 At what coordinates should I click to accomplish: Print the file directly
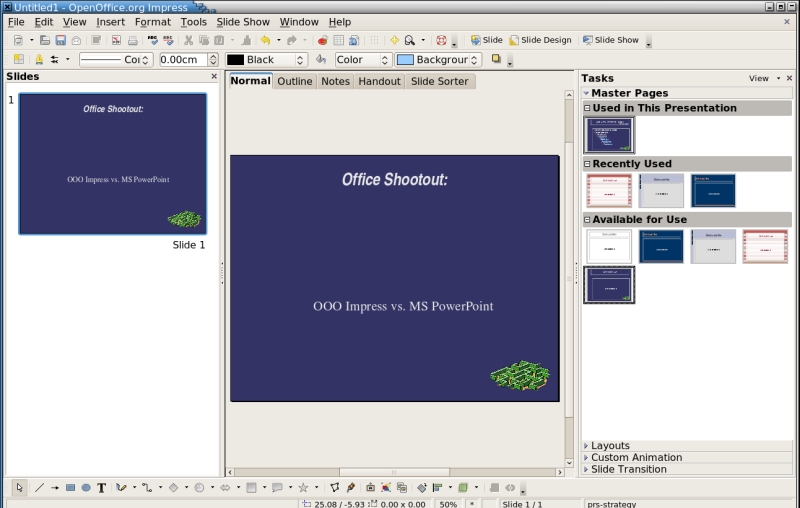(133, 40)
